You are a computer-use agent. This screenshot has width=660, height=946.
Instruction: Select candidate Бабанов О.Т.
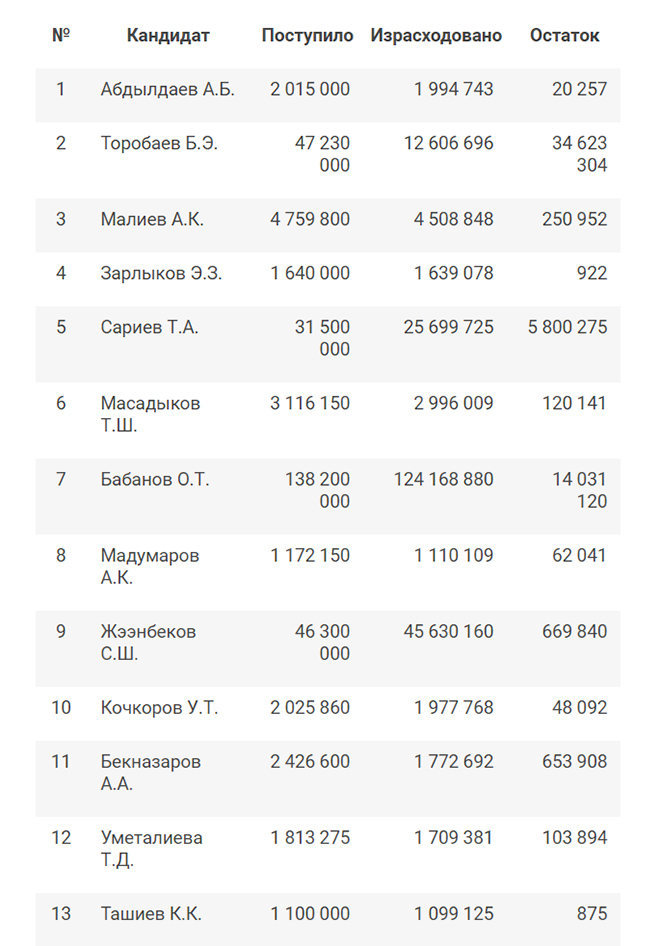(x=155, y=479)
